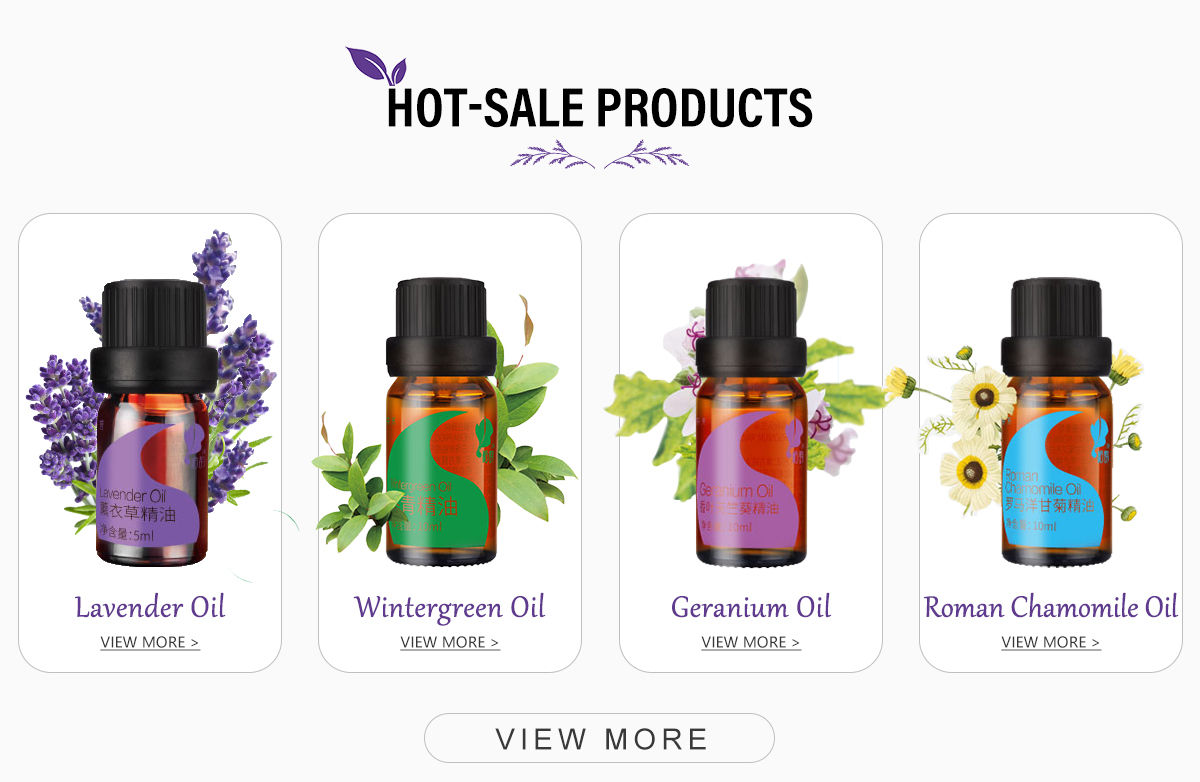Click VIEW MORE under Roman Chamomile Oil
Image resolution: width=1200 pixels, height=782 pixels.
pos(1051,642)
